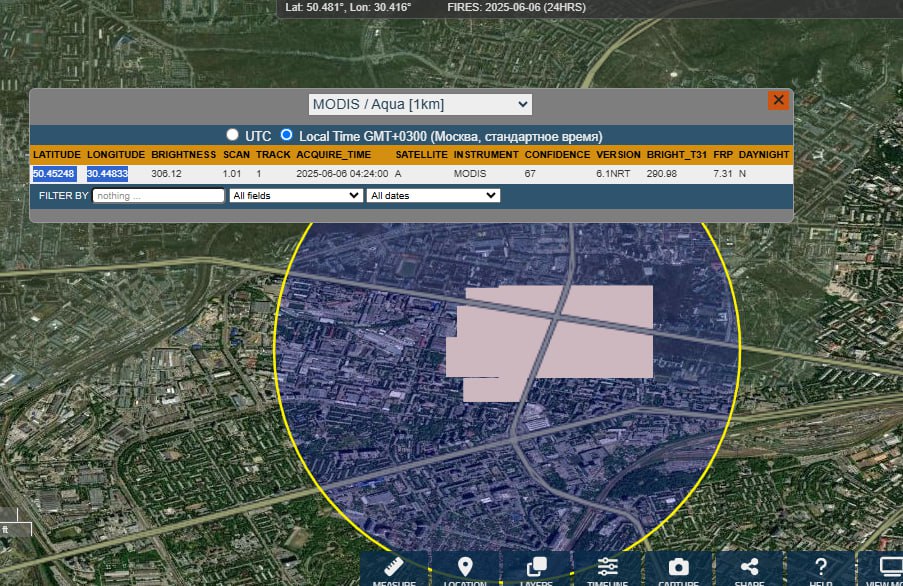This screenshot has height=586, width=903.
Task: Sort by the LATITUDE column header
Action: pos(56,155)
